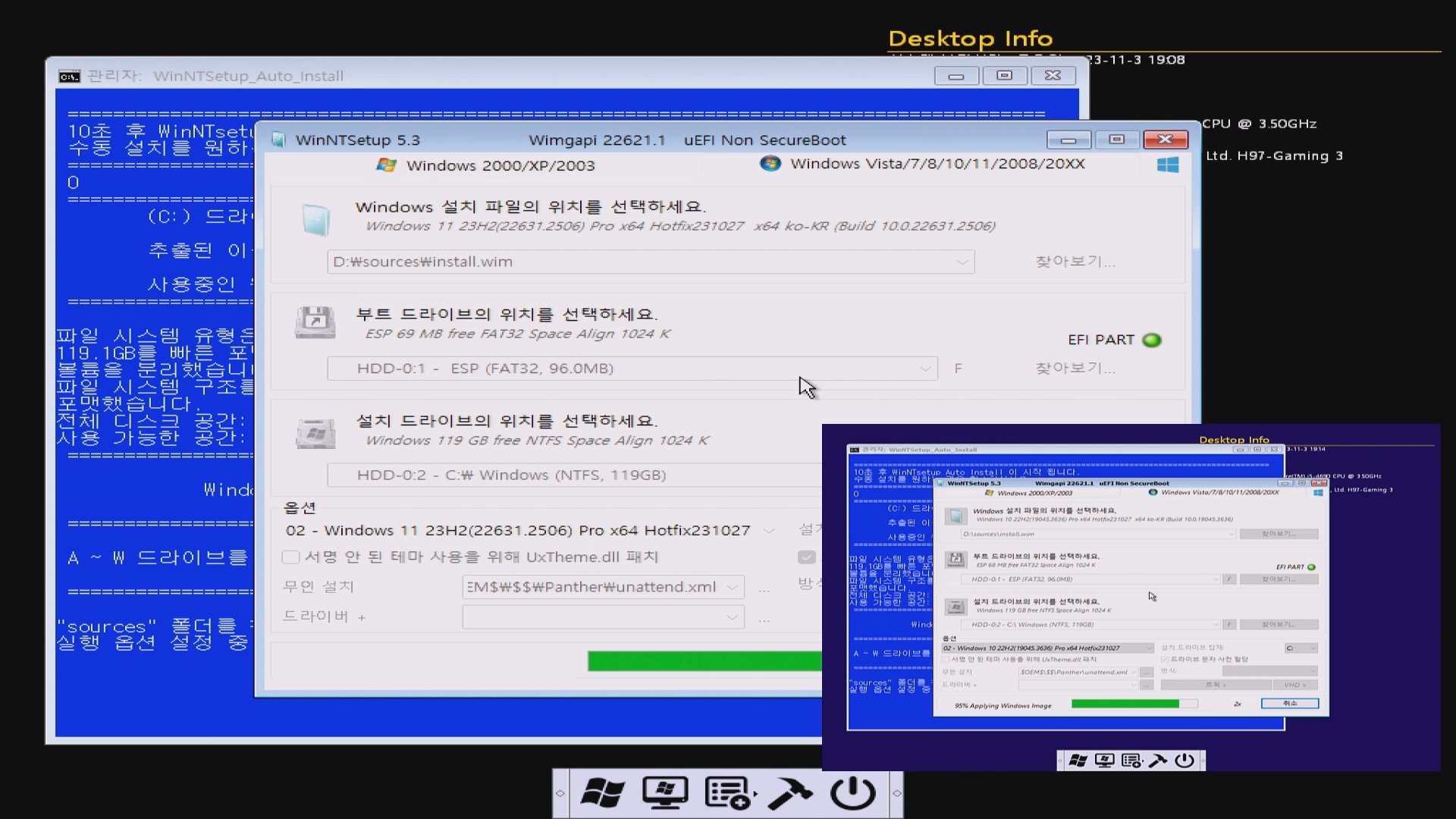This screenshot has width=1456, height=819.
Task: Minimize the WinNTSetup_Auto_Install console window
Action: pyautogui.click(x=956, y=76)
